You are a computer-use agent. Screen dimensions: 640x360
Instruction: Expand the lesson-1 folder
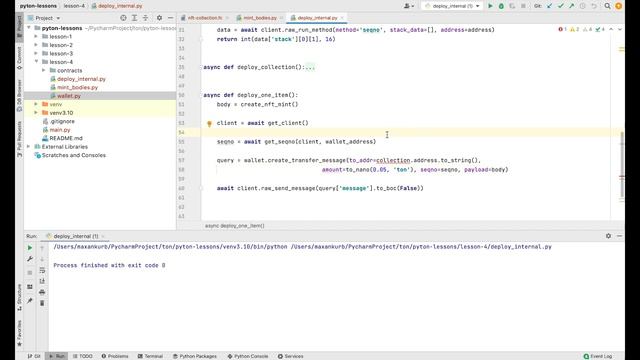click(x=36, y=37)
